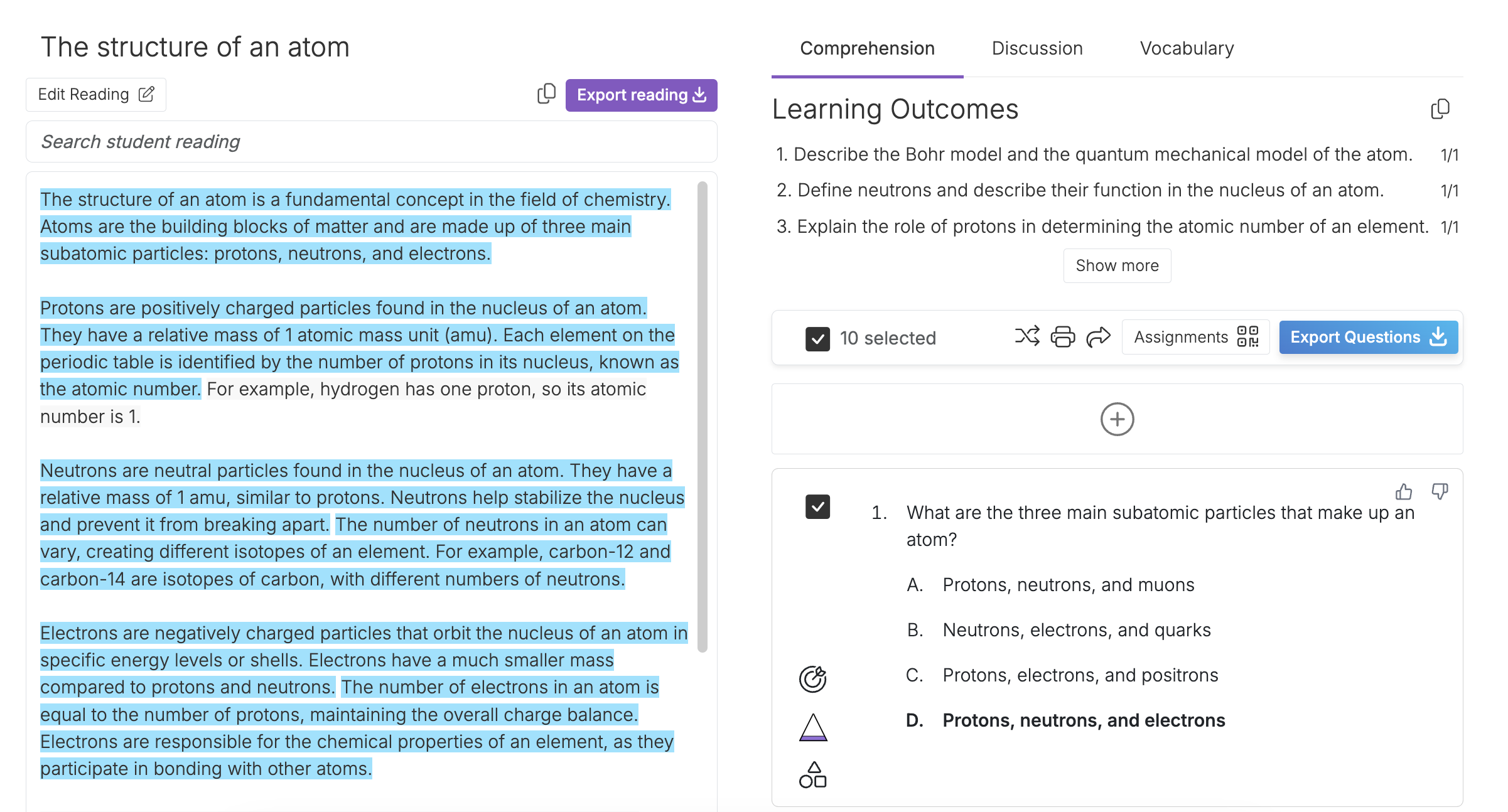Click the Edit Reading button
This screenshot has height=812, width=1508.
point(95,94)
